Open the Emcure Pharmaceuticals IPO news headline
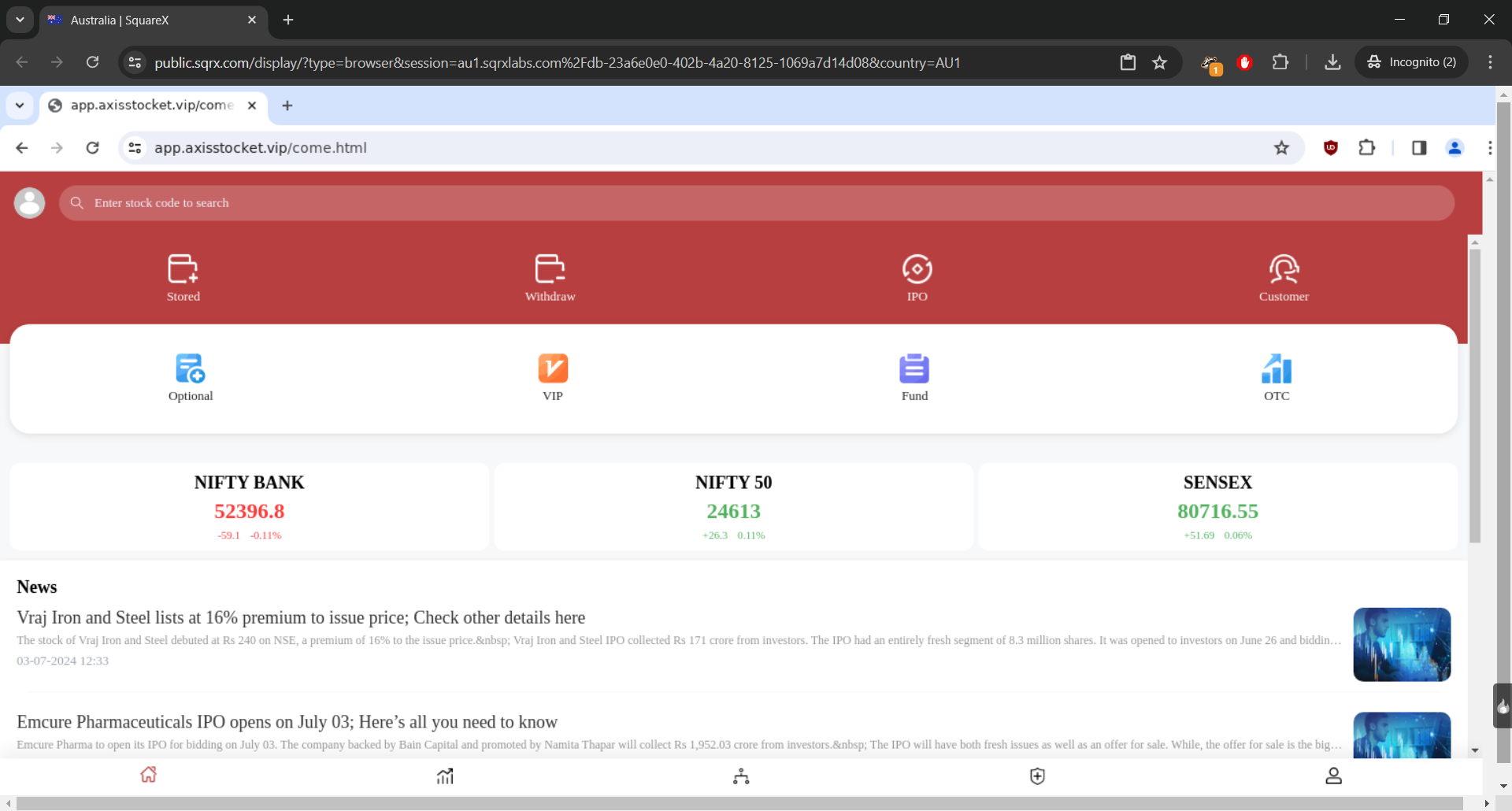Screen dimensions: 1512x811 click(287, 722)
